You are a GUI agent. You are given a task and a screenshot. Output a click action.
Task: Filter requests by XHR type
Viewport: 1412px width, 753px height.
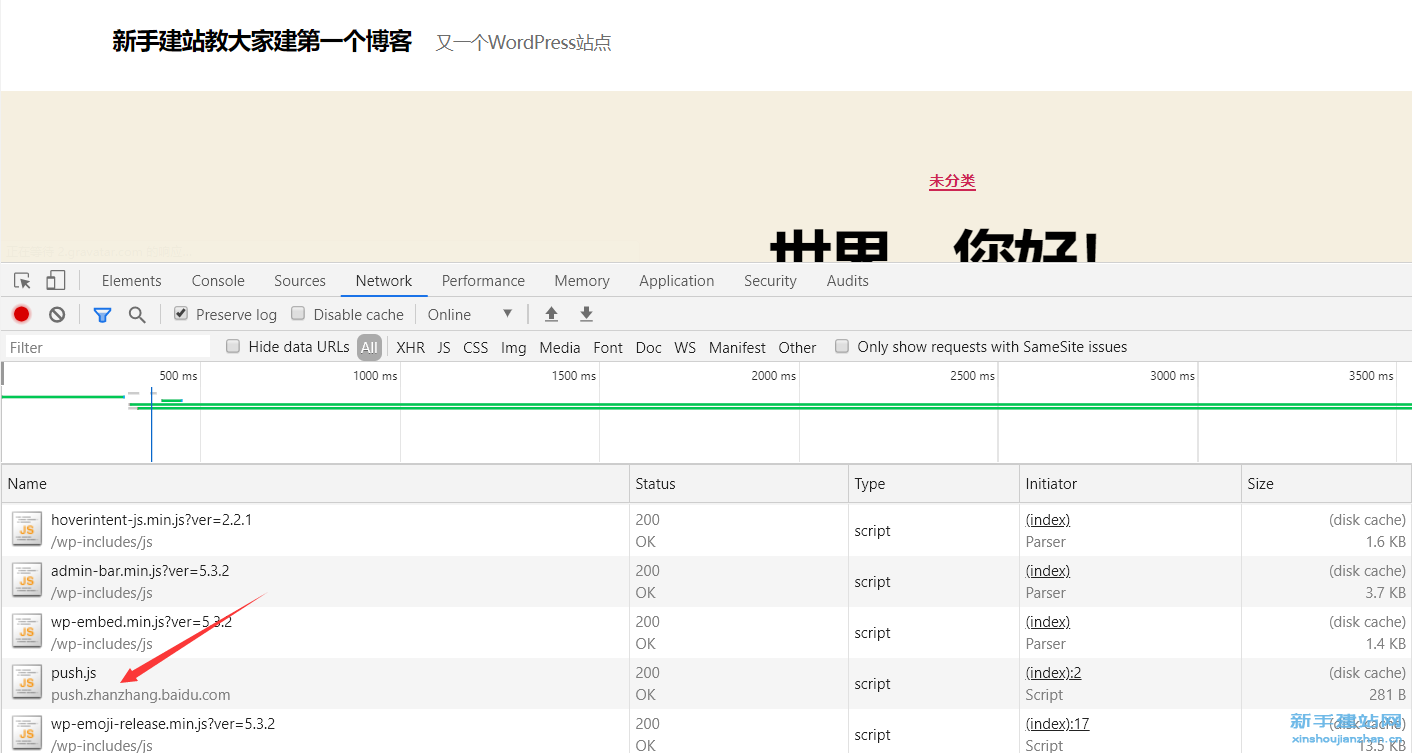click(410, 348)
